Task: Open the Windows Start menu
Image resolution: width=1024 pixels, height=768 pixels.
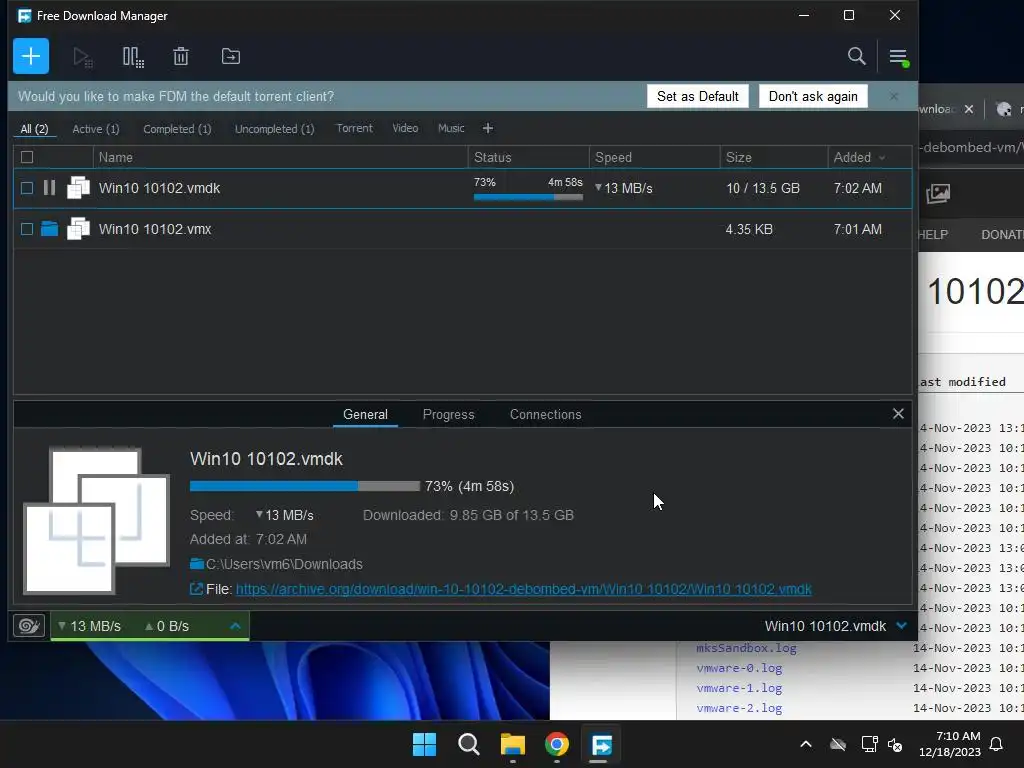Action: (424, 744)
